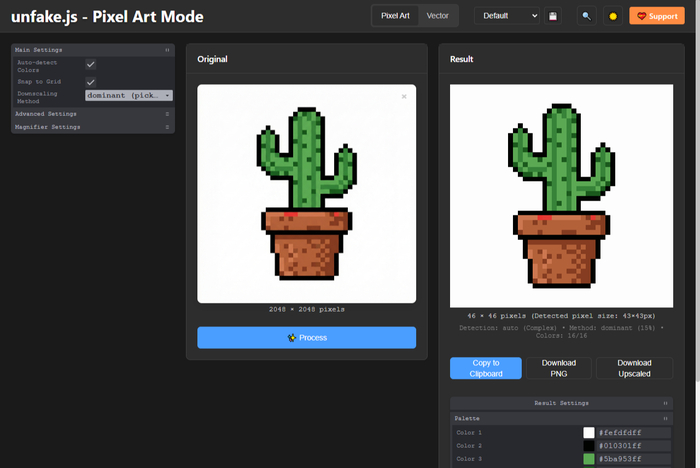Expand the Advanced Settings section
700x468 pixels.
point(167,114)
